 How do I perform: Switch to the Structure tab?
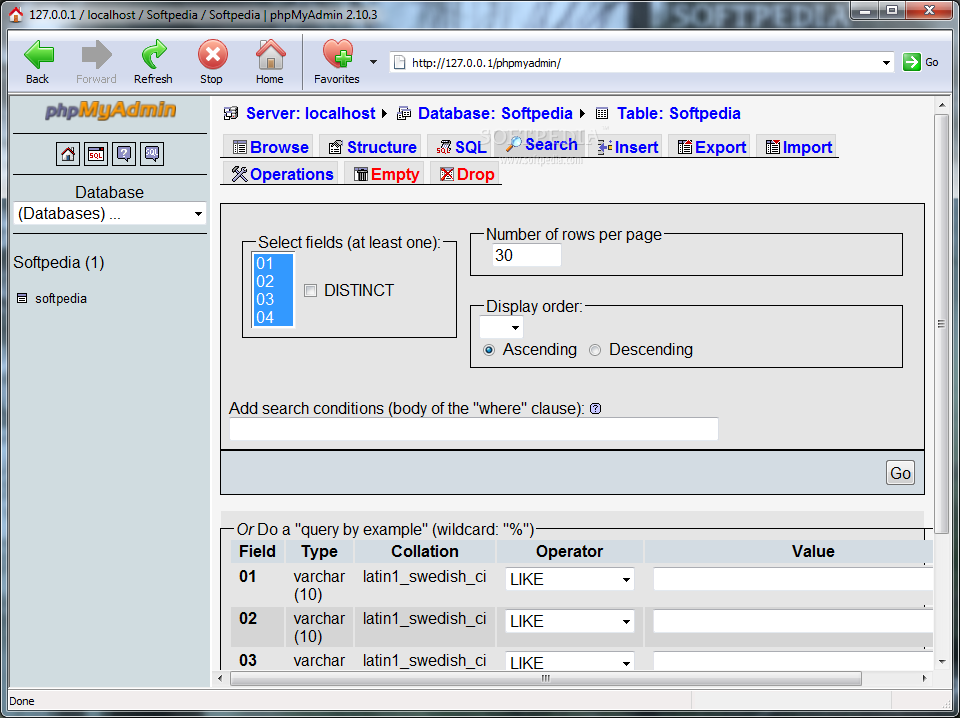point(372,147)
